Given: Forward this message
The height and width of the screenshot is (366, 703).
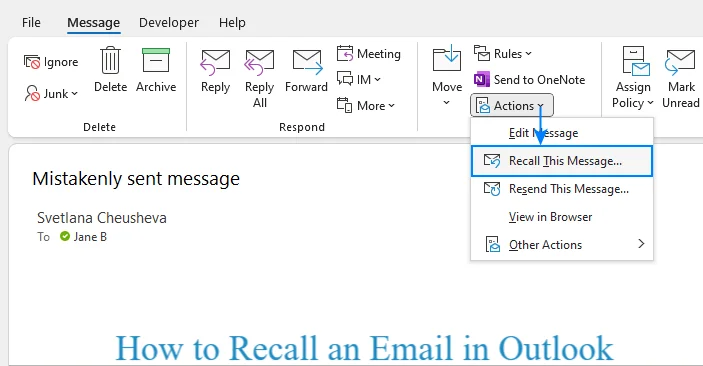Looking at the screenshot, I should (x=306, y=71).
